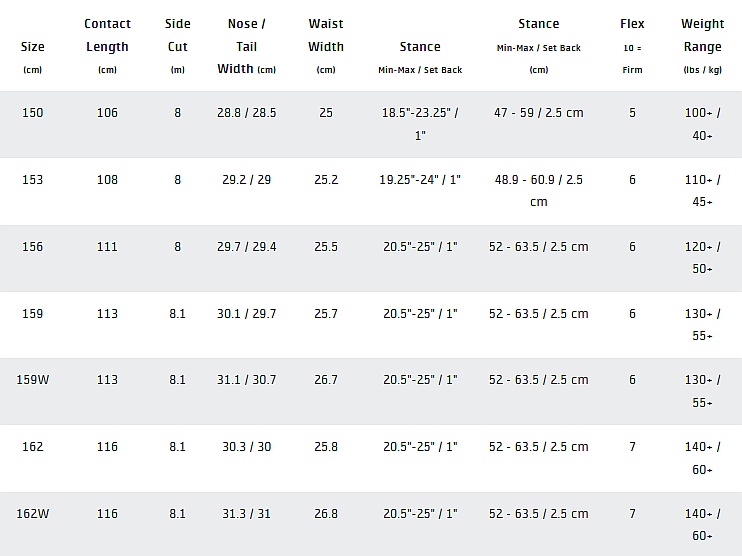Click the 28.8 / 28.5 nose/tail width cell
The width and height of the screenshot is (742, 556).
coord(246,113)
